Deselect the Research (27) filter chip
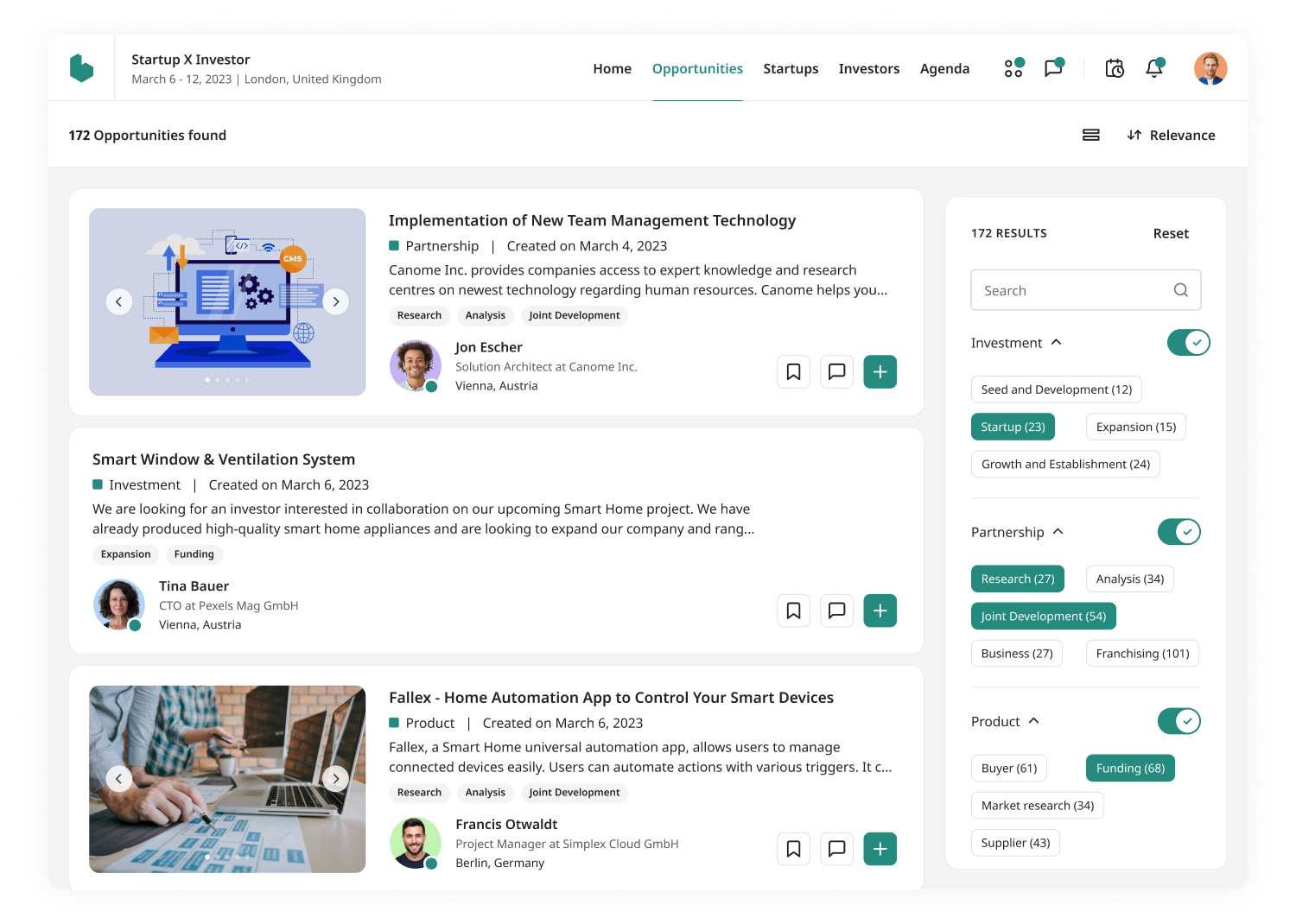Image resolution: width=1296 pixels, height=924 pixels. pyautogui.click(x=1018, y=579)
